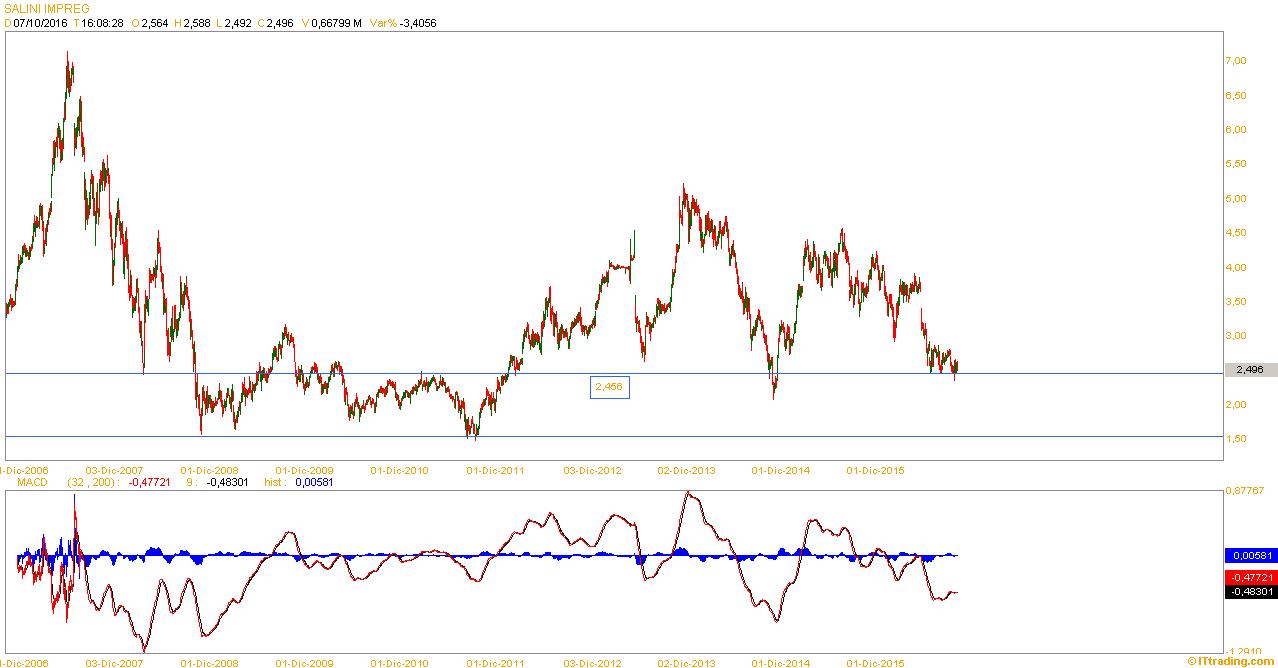Image resolution: width=1278 pixels, height=668 pixels.
Task: Click the SALINI IMPREG chart title
Action: coord(47,8)
